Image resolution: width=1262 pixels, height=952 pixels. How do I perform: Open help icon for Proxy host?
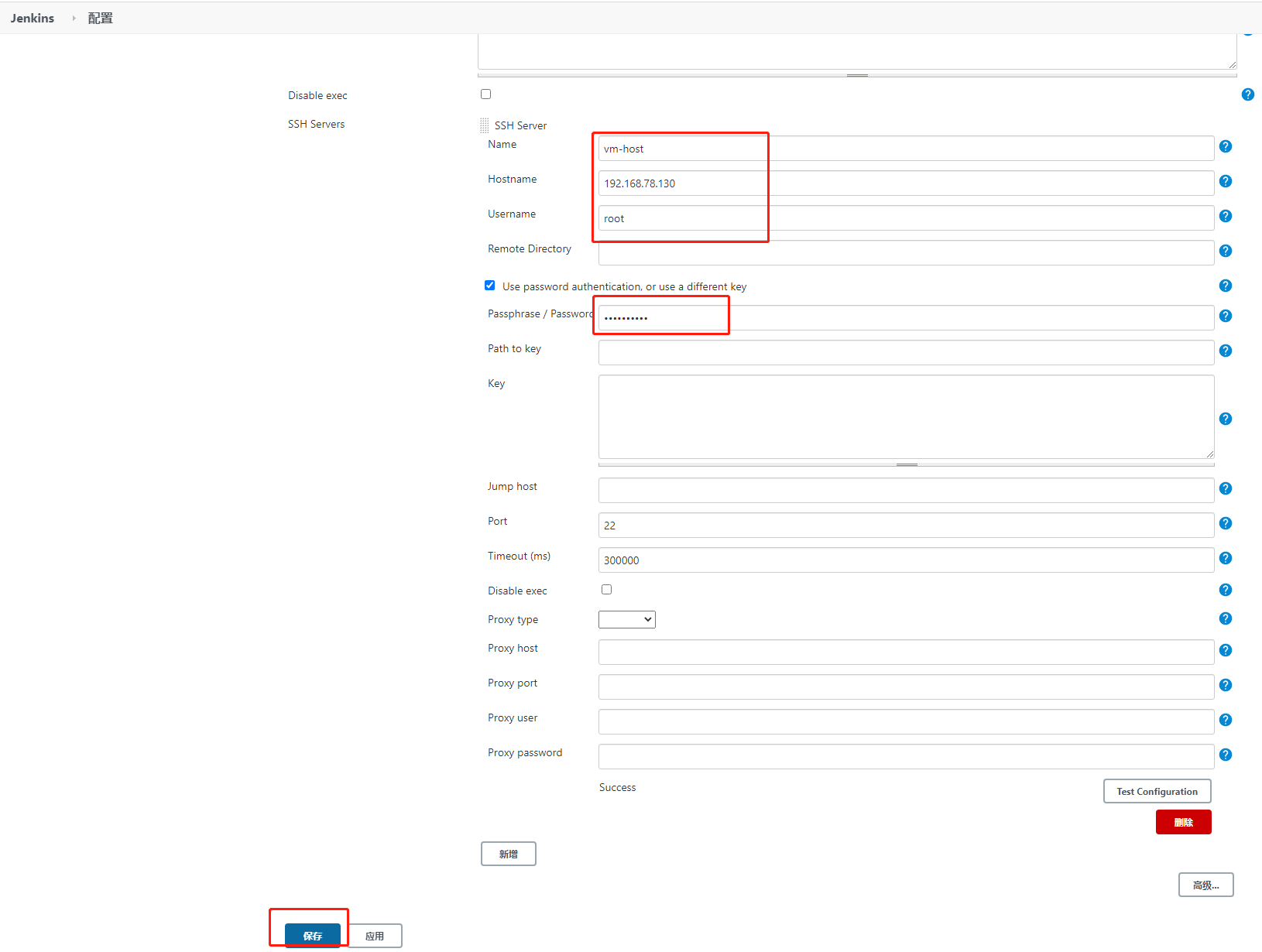point(1225,650)
